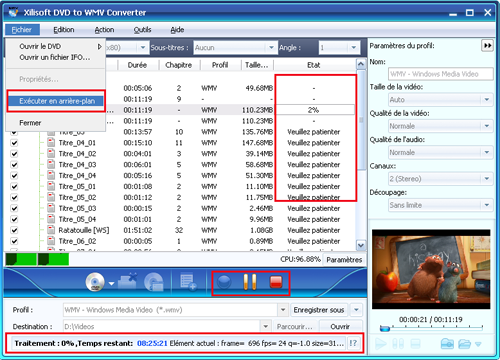Uncheck the Ratatouille [WS] checkbox
The image size is (500, 360).
[14, 230]
